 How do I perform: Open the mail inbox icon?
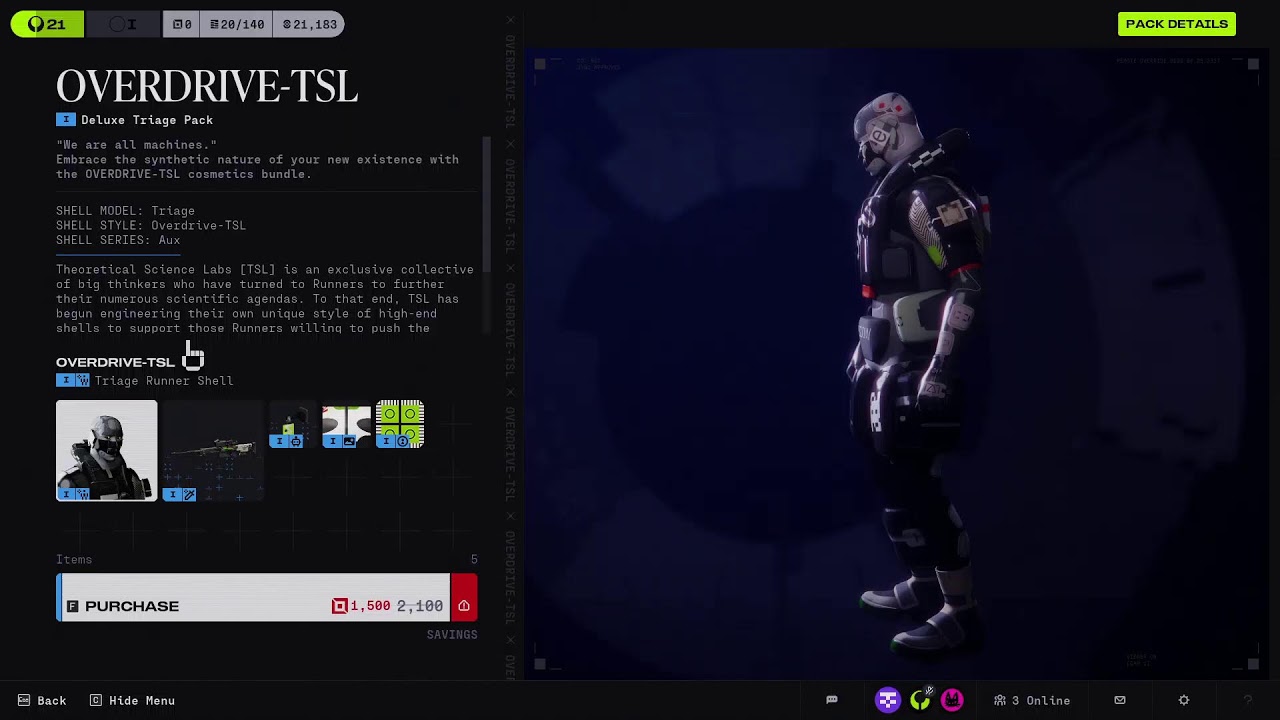click(1120, 700)
